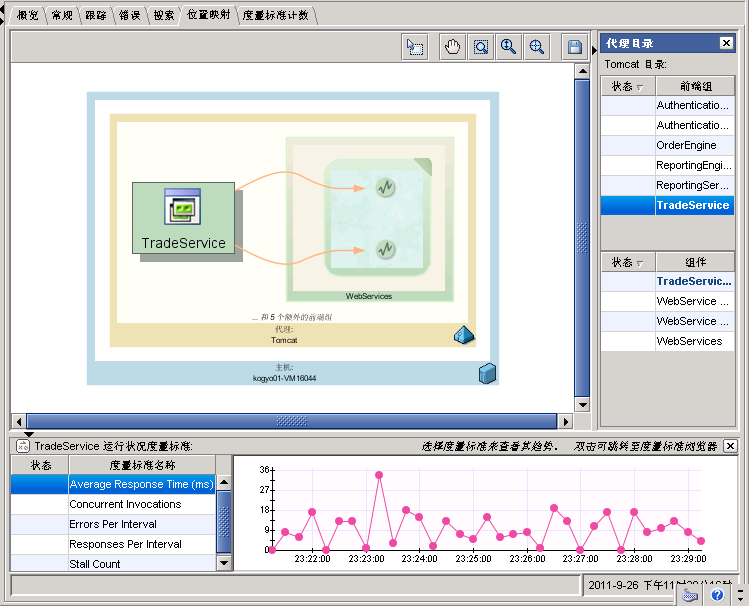Select Concurrent Invocations metric
This screenshot has height=606, width=749.
coord(113,504)
